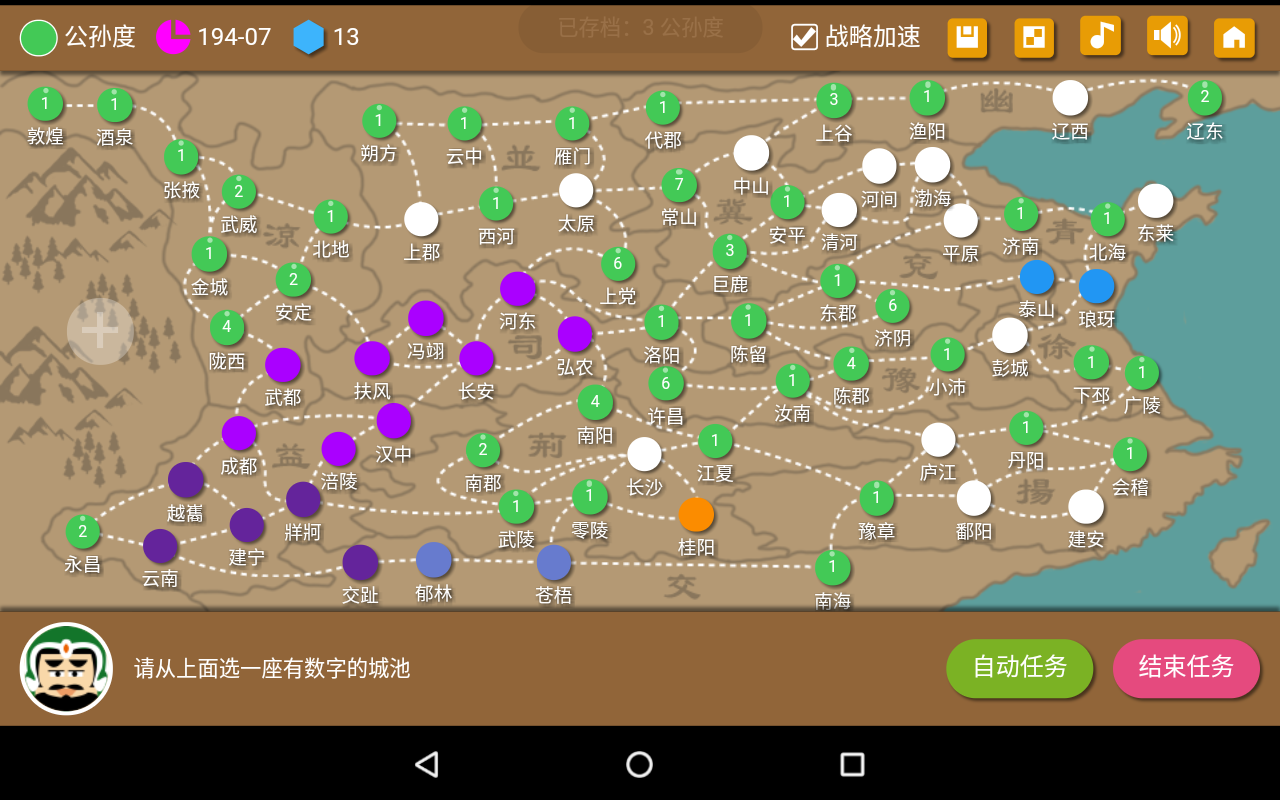Screen dimensions: 1280x800
Task: Select the 会稽 city node
Action: [x=1130, y=455]
